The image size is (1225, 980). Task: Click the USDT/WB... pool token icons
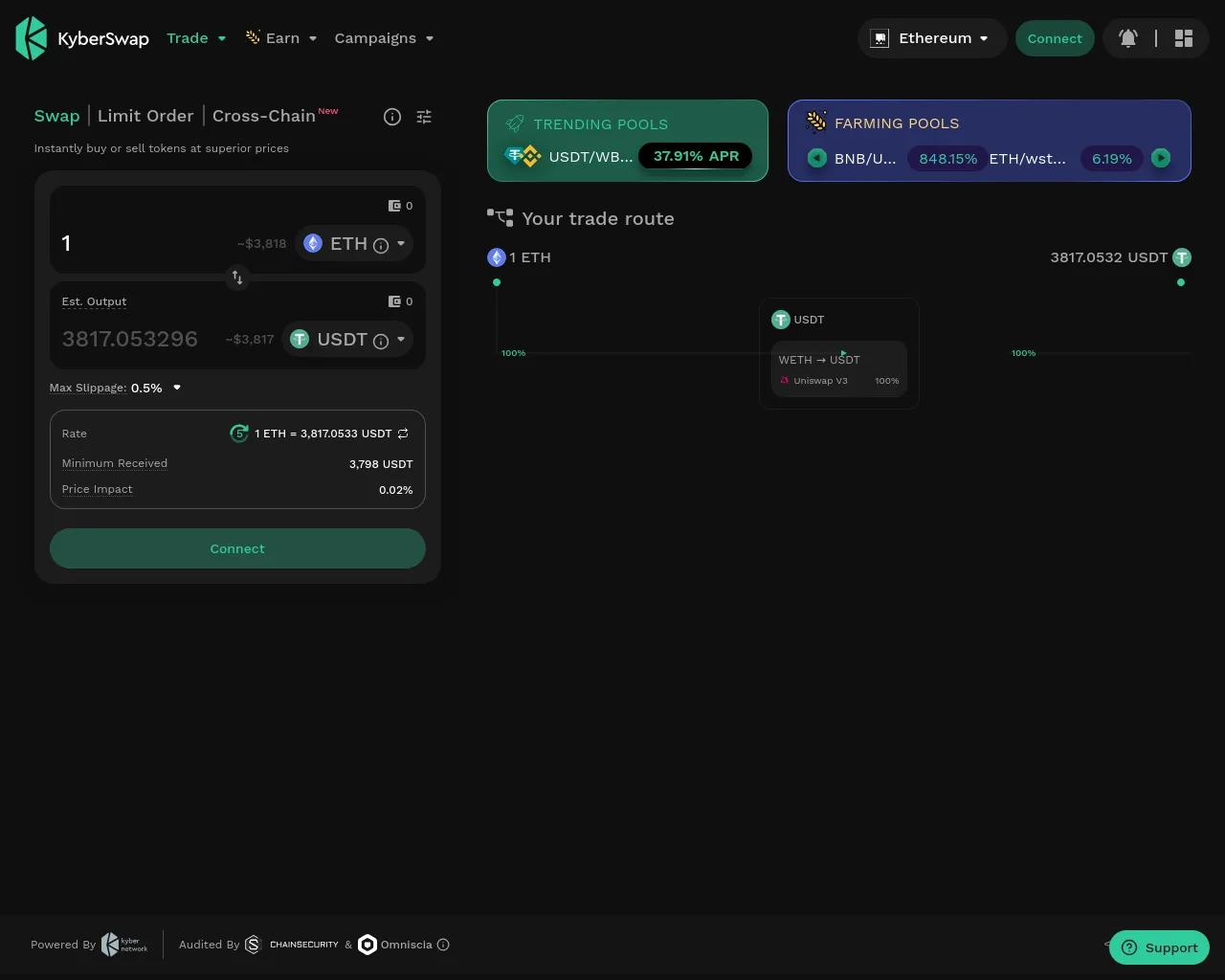click(523, 156)
